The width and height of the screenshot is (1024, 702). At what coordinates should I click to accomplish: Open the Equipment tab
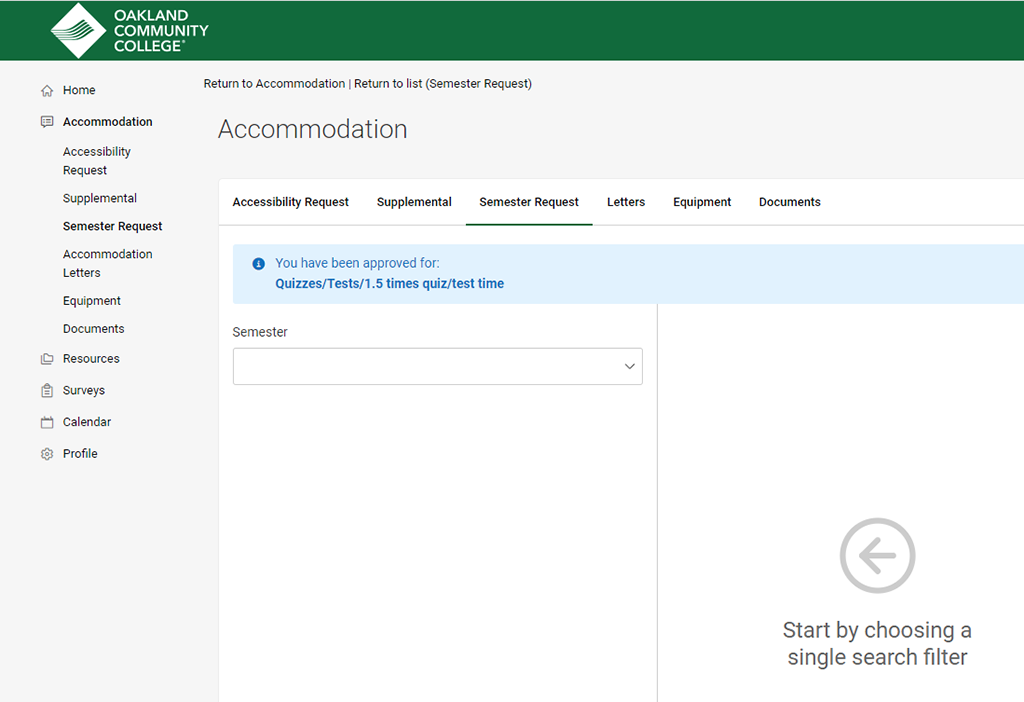(x=702, y=202)
